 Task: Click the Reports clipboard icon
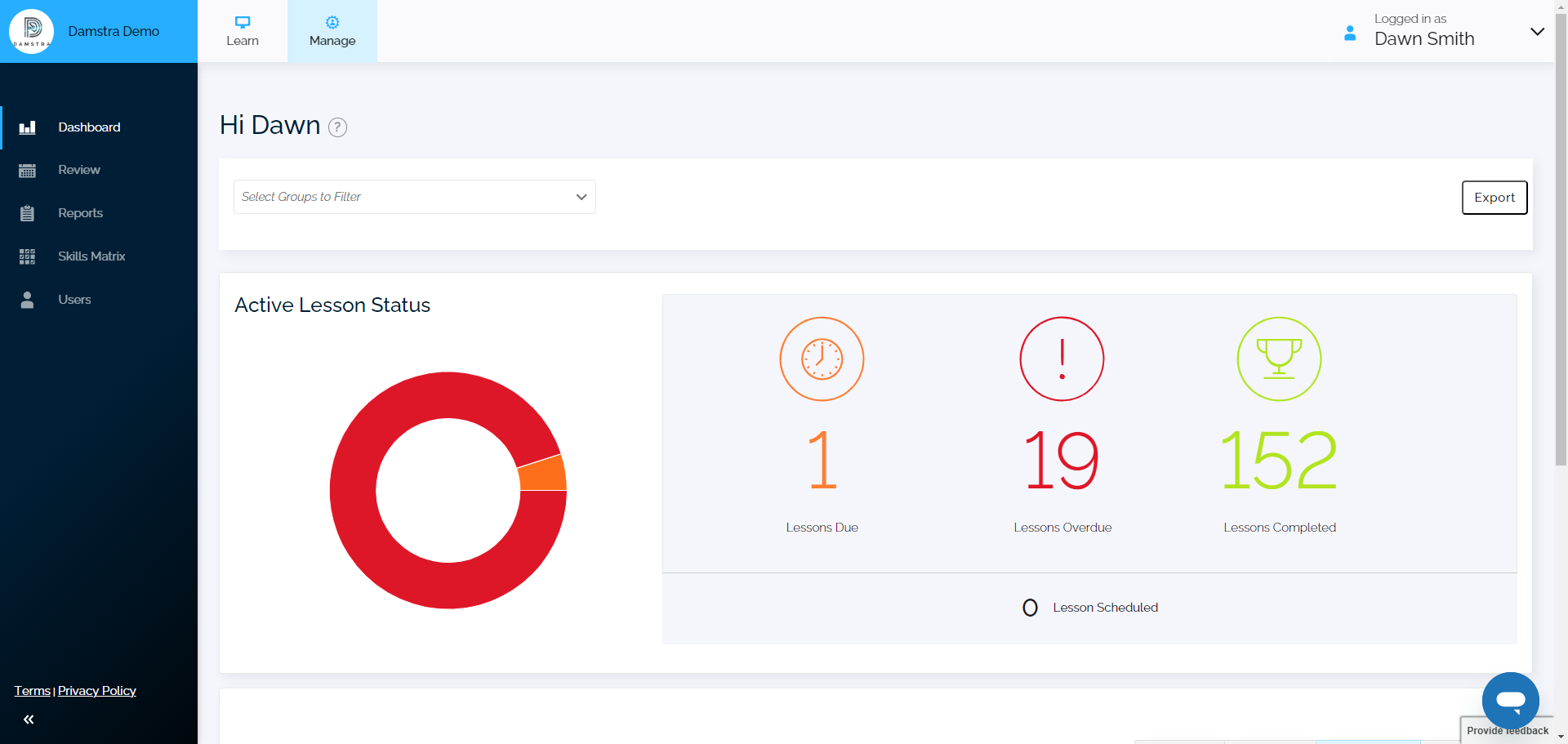27,213
